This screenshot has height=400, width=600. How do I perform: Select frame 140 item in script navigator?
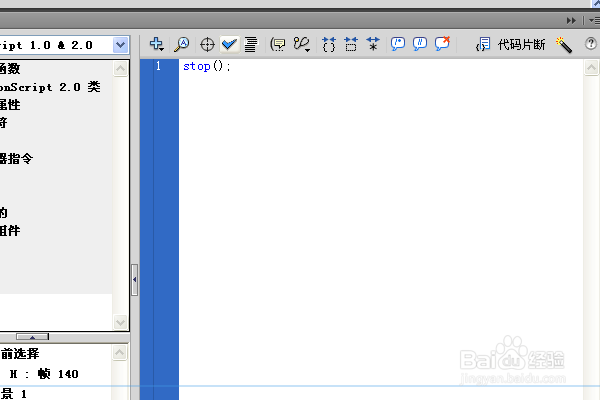(x=44, y=374)
